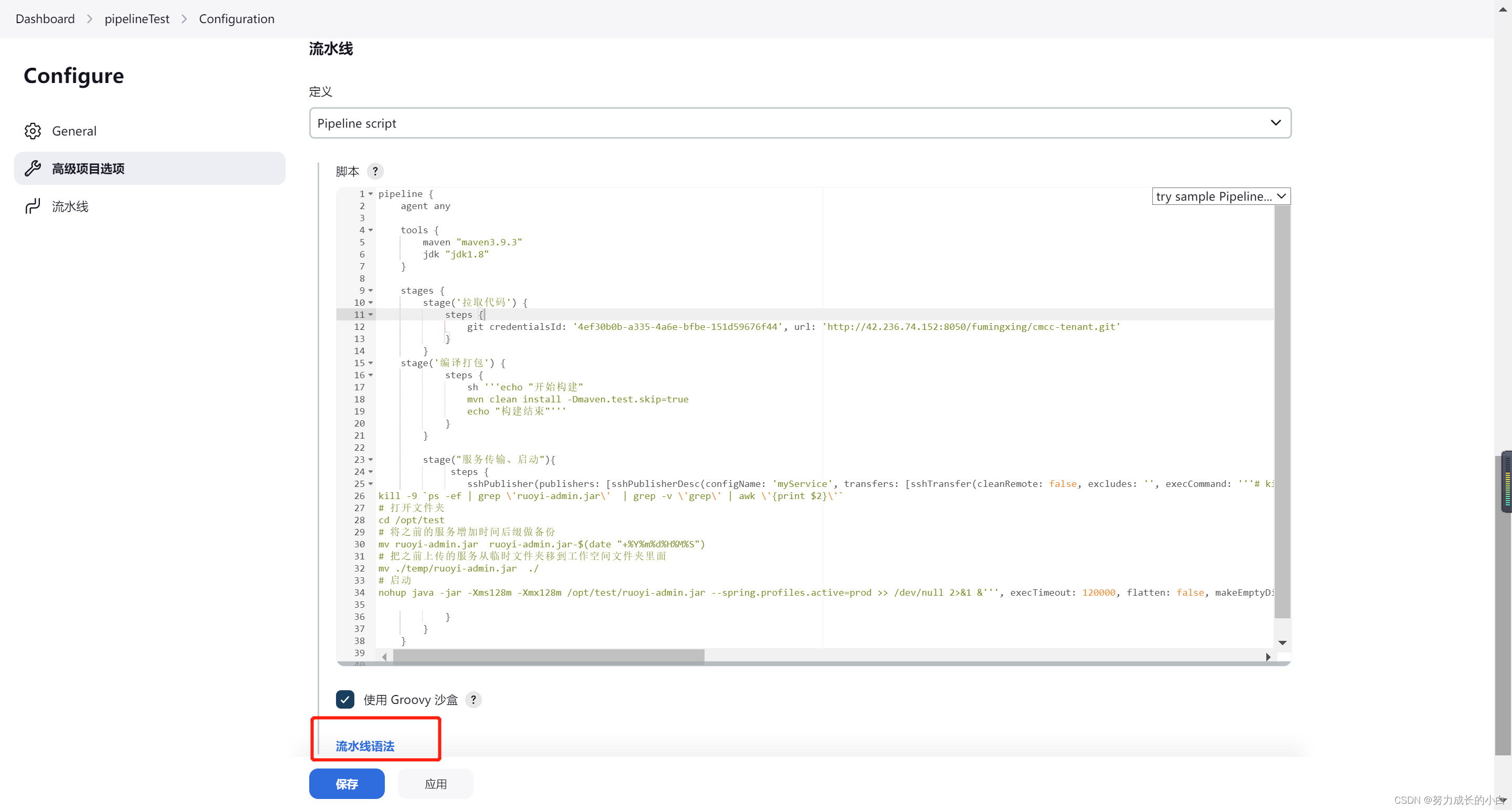This screenshot has width=1512, height=810.
Task: Collapse fold arrow at line 24 steps
Action: point(371,472)
